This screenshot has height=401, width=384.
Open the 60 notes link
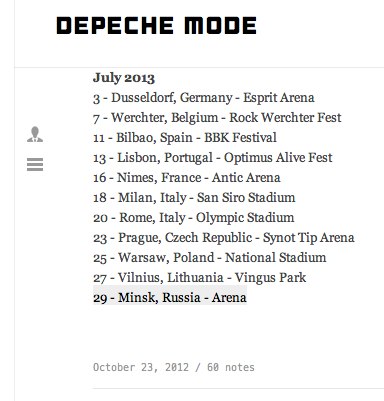[x=231, y=367]
